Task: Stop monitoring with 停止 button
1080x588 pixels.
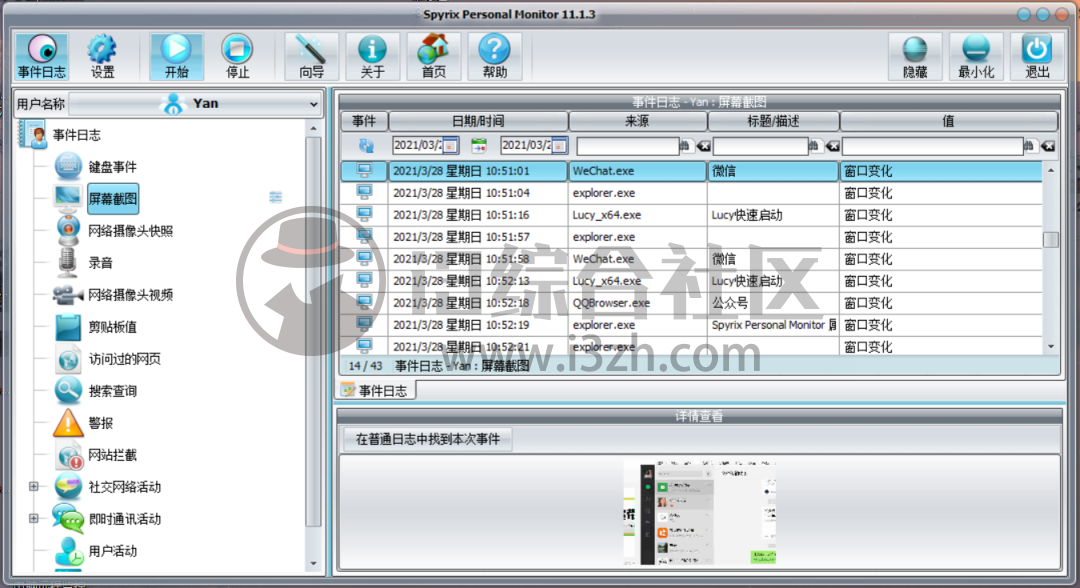Action: (x=237, y=56)
